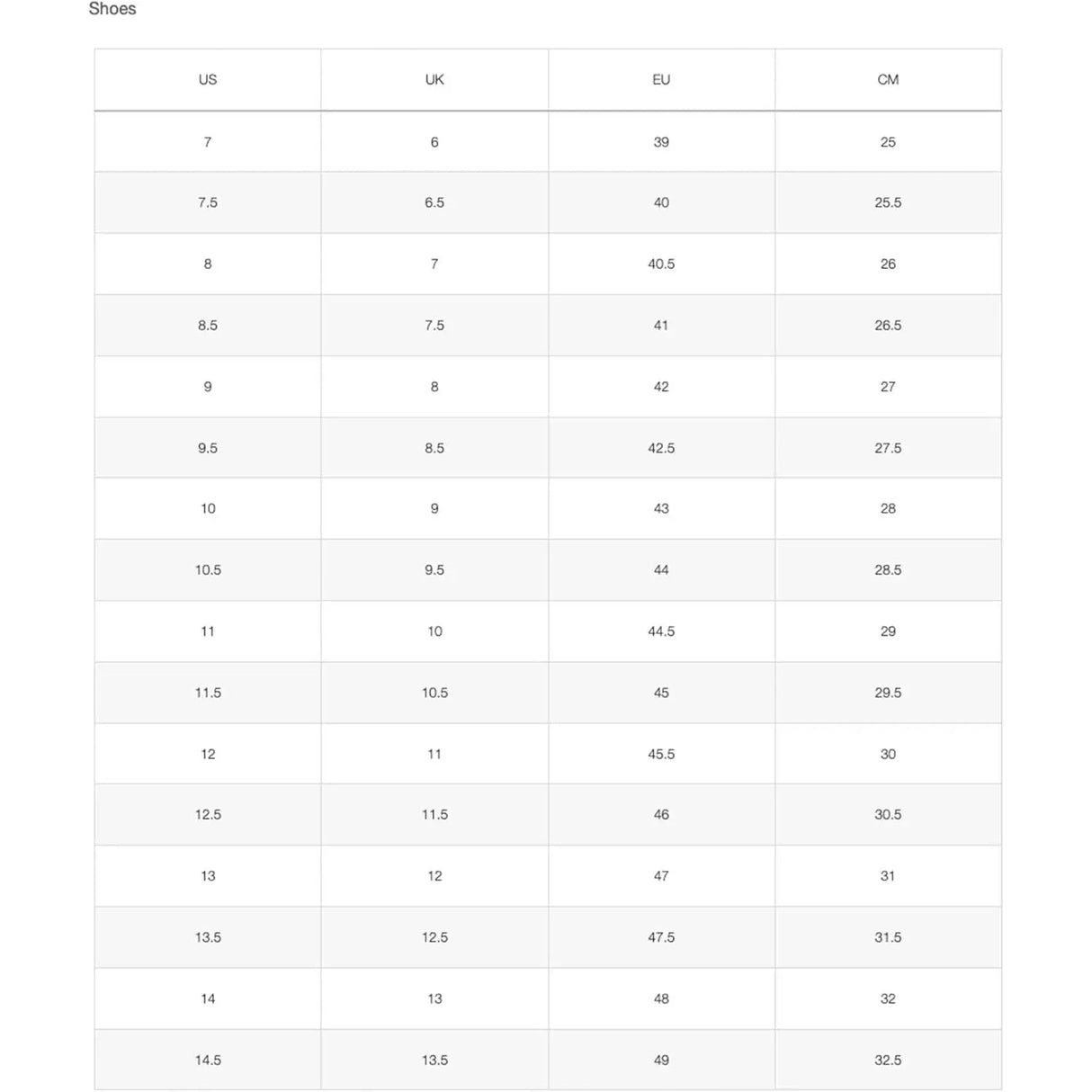Click EU size 47 cell

coord(661,876)
